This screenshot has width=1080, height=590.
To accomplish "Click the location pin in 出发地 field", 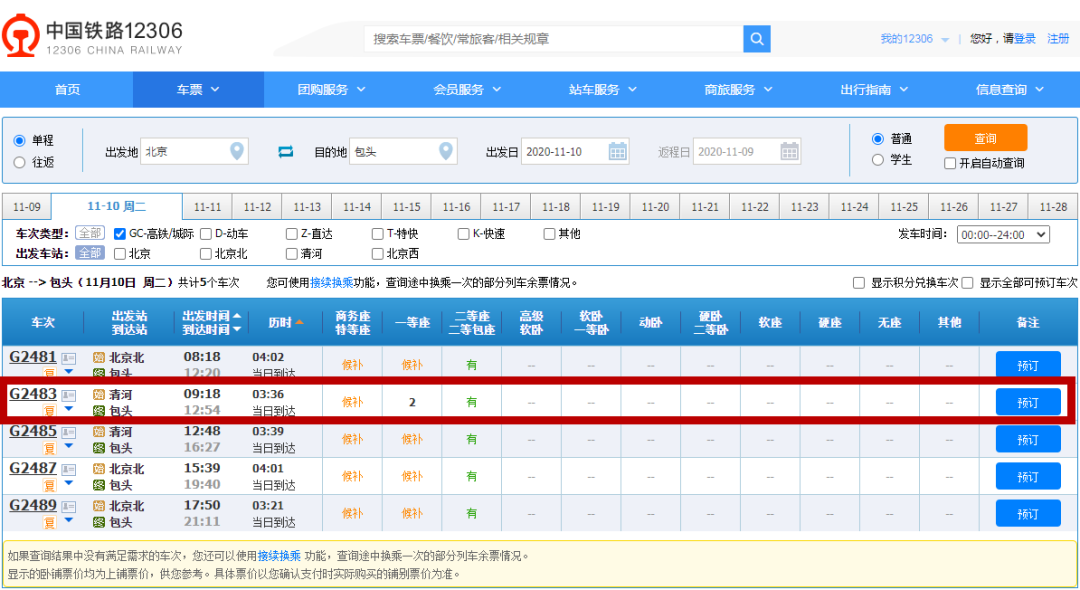I will coord(237,152).
